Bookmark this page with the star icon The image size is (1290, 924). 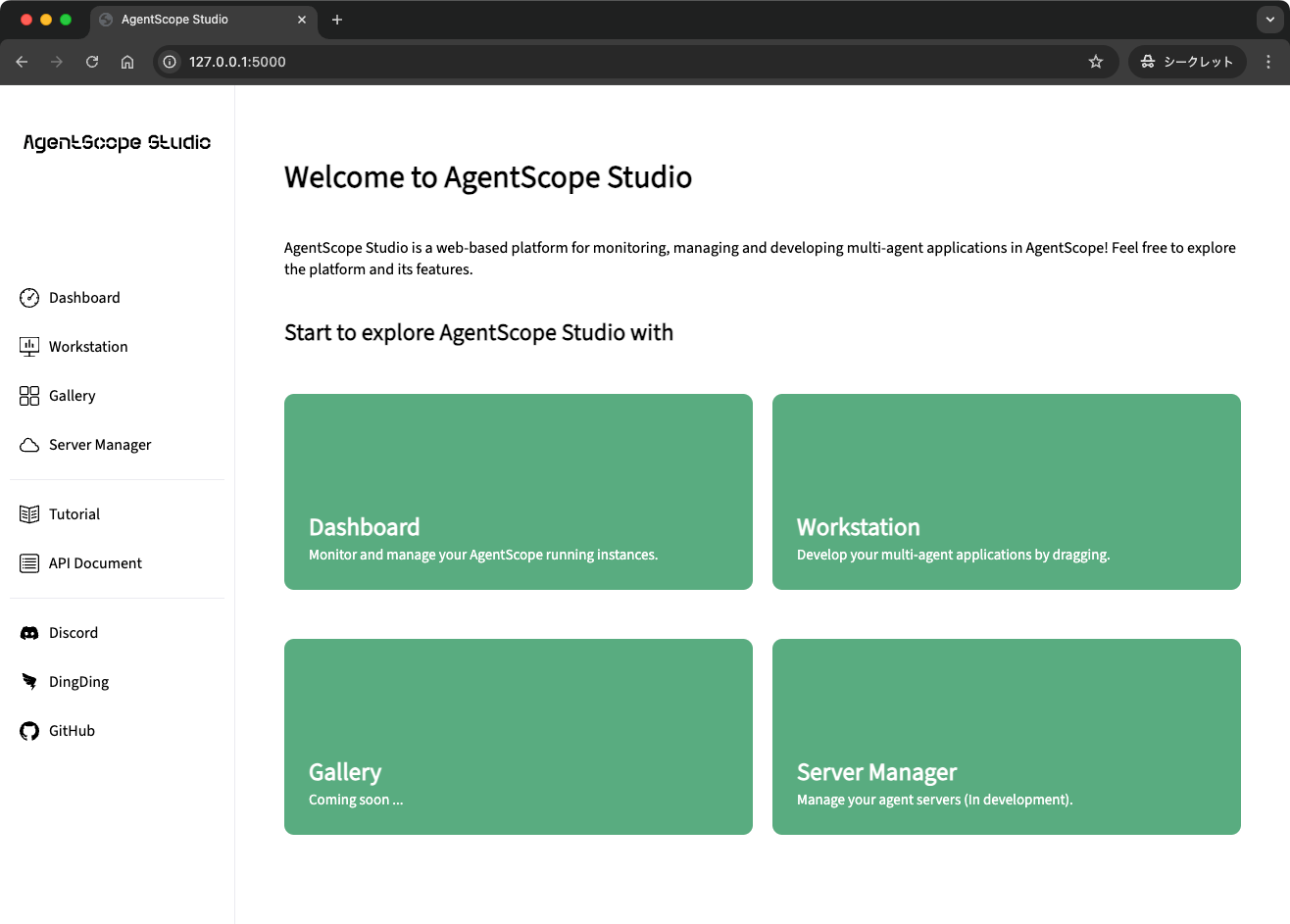coord(1096,62)
